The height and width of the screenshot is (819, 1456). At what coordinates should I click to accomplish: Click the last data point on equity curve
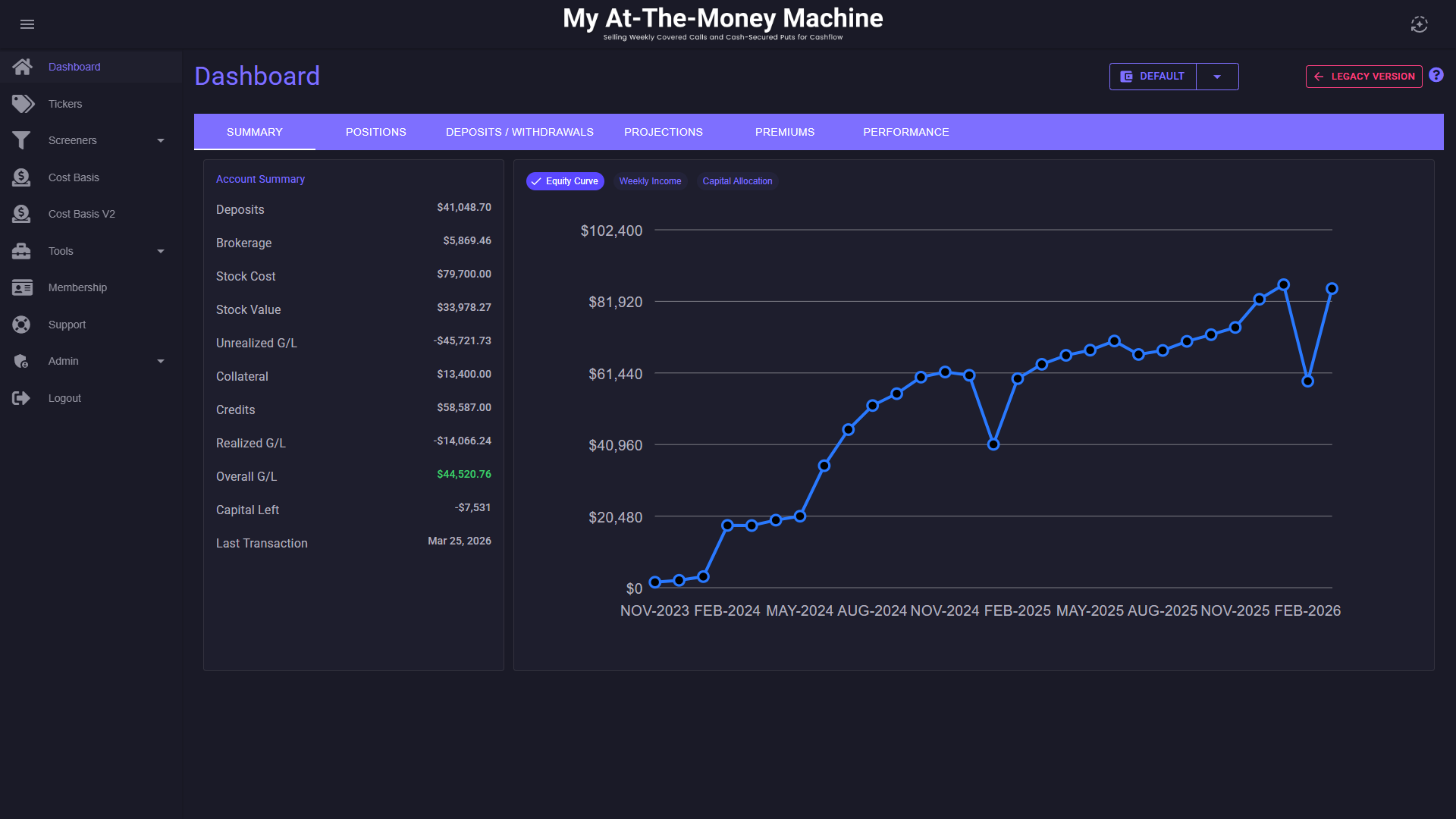1332,289
